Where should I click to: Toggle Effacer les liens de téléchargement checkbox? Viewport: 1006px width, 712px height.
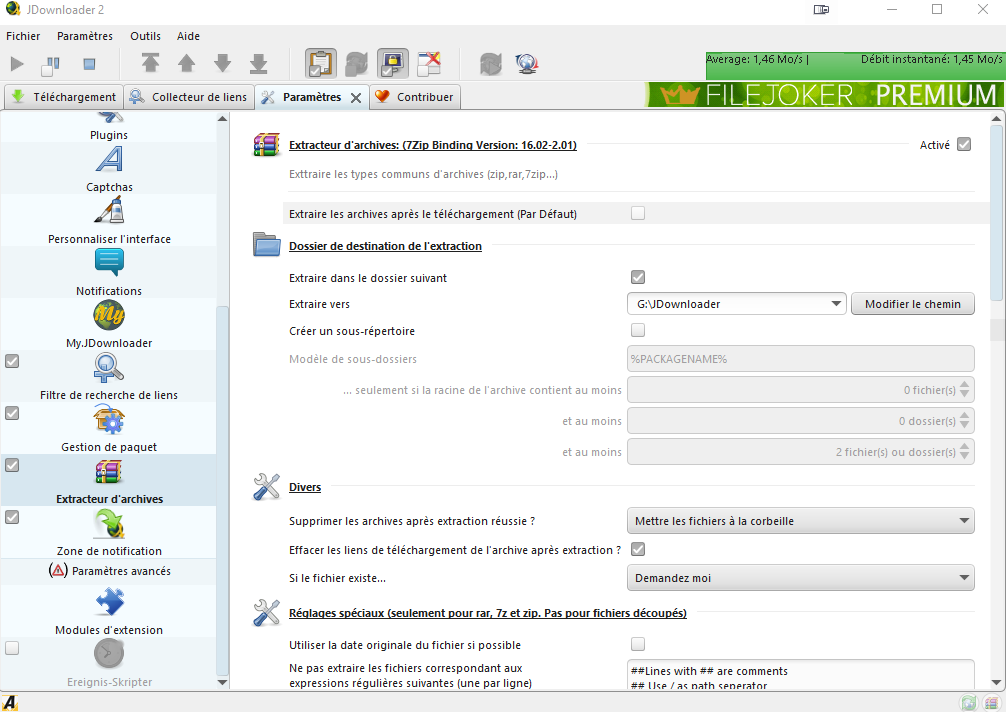click(638, 549)
